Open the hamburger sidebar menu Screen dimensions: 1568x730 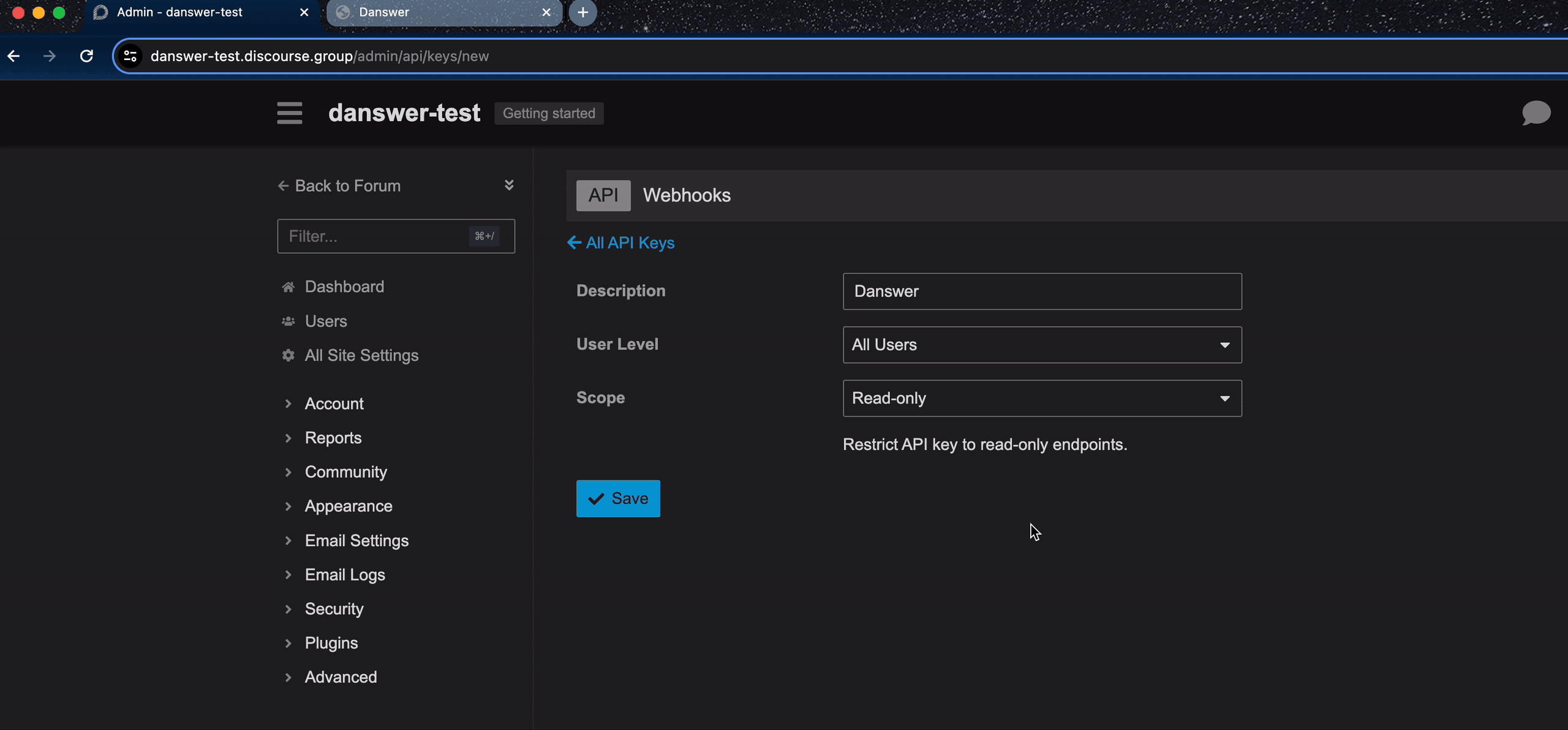289,113
